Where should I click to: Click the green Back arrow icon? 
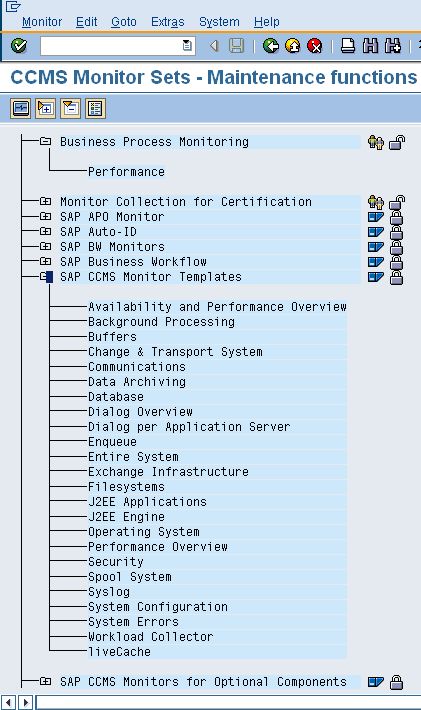coord(271,46)
